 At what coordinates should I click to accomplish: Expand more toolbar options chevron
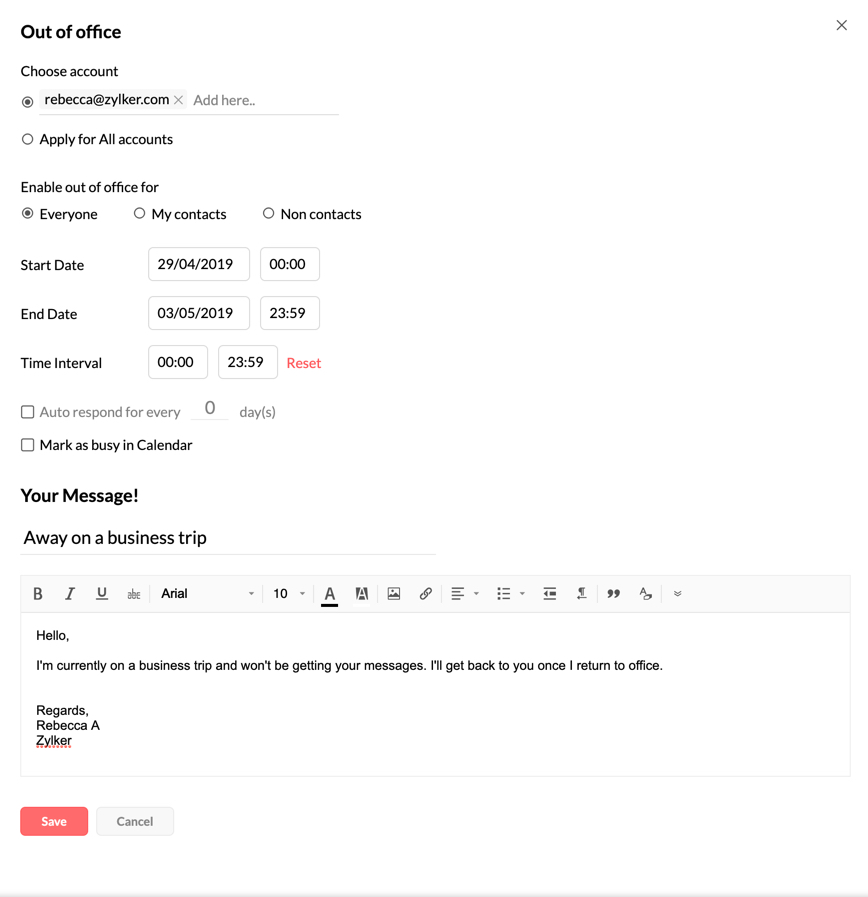tap(677, 594)
